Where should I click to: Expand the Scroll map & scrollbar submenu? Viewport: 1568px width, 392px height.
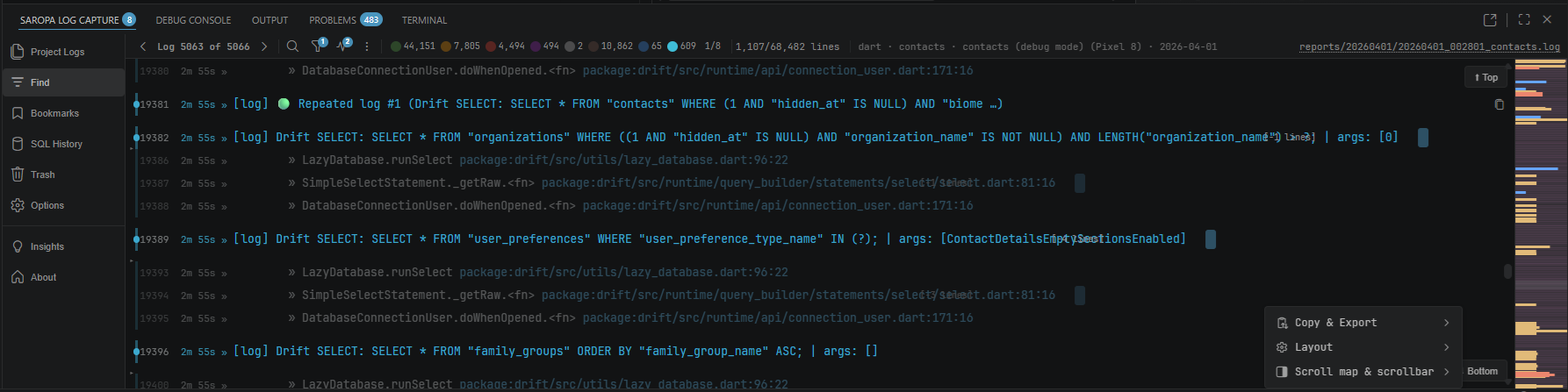tap(1363, 372)
